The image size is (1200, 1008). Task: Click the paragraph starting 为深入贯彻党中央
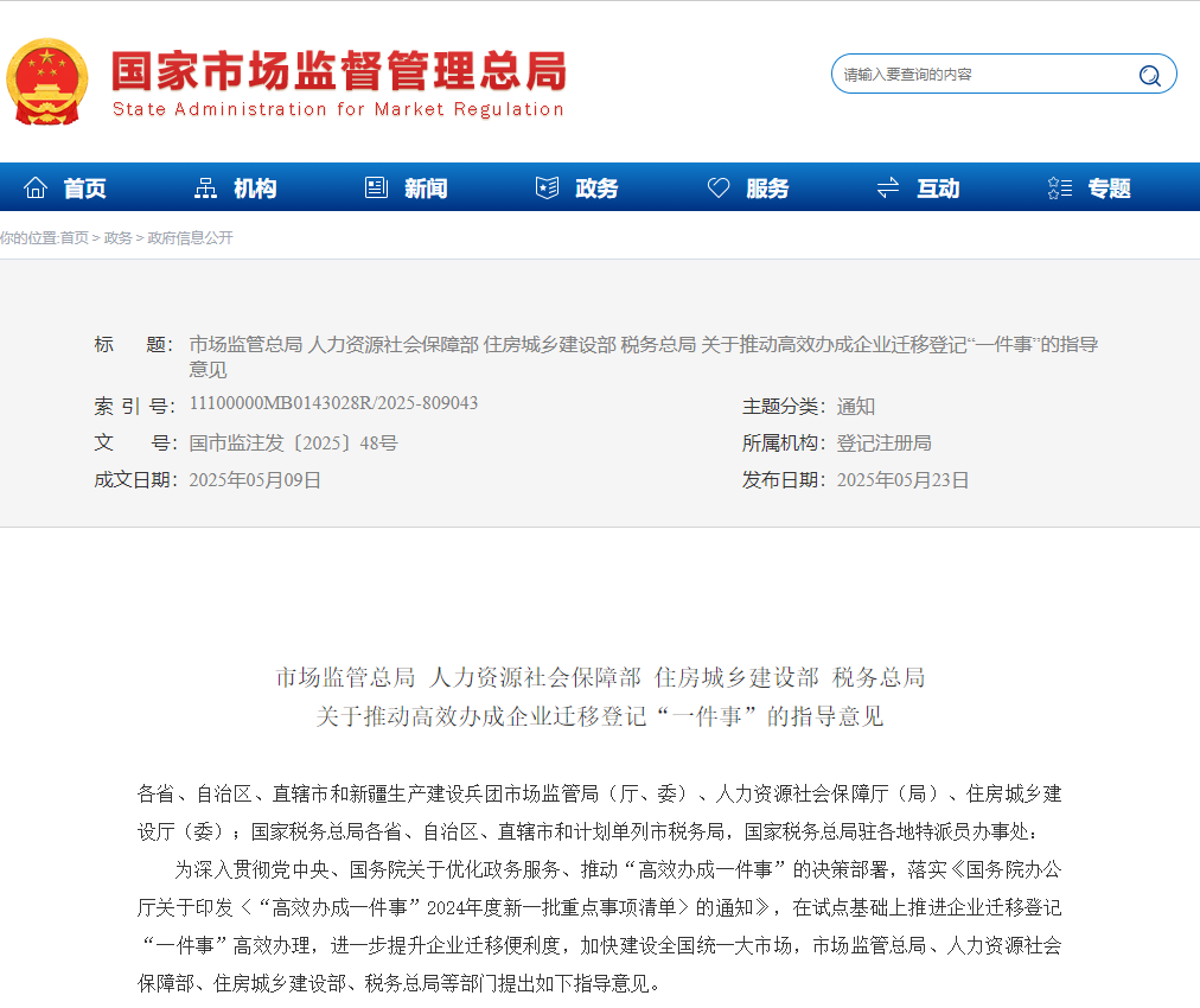pyautogui.click(x=599, y=926)
